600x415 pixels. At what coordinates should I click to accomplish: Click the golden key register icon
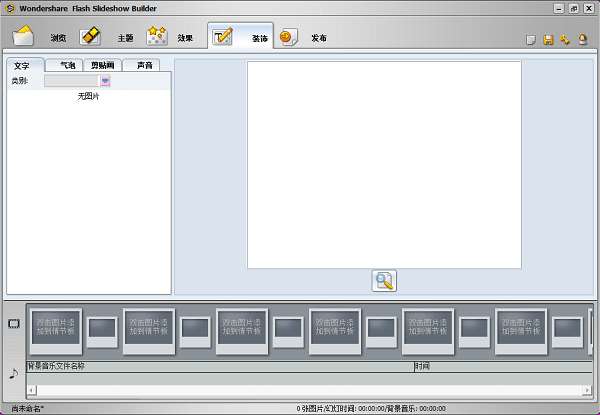[565, 40]
